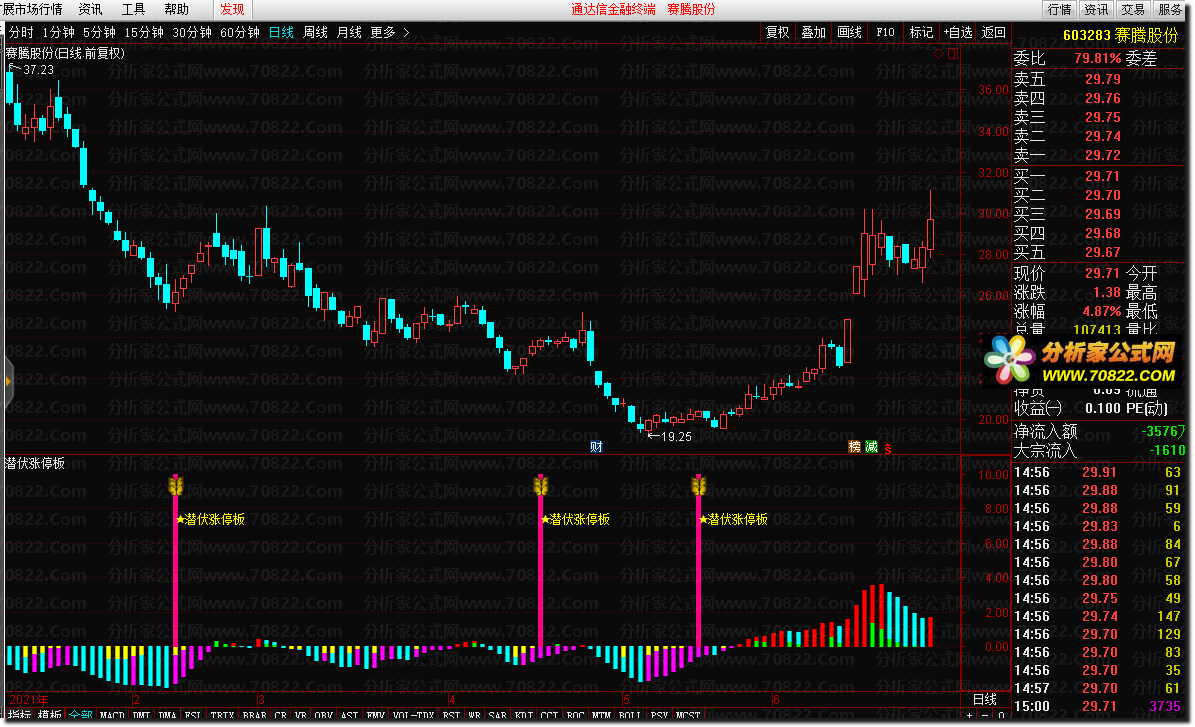Select the VR indicator tab
The height and width of the screenshot is (727, 1195).
click(300, 715)
